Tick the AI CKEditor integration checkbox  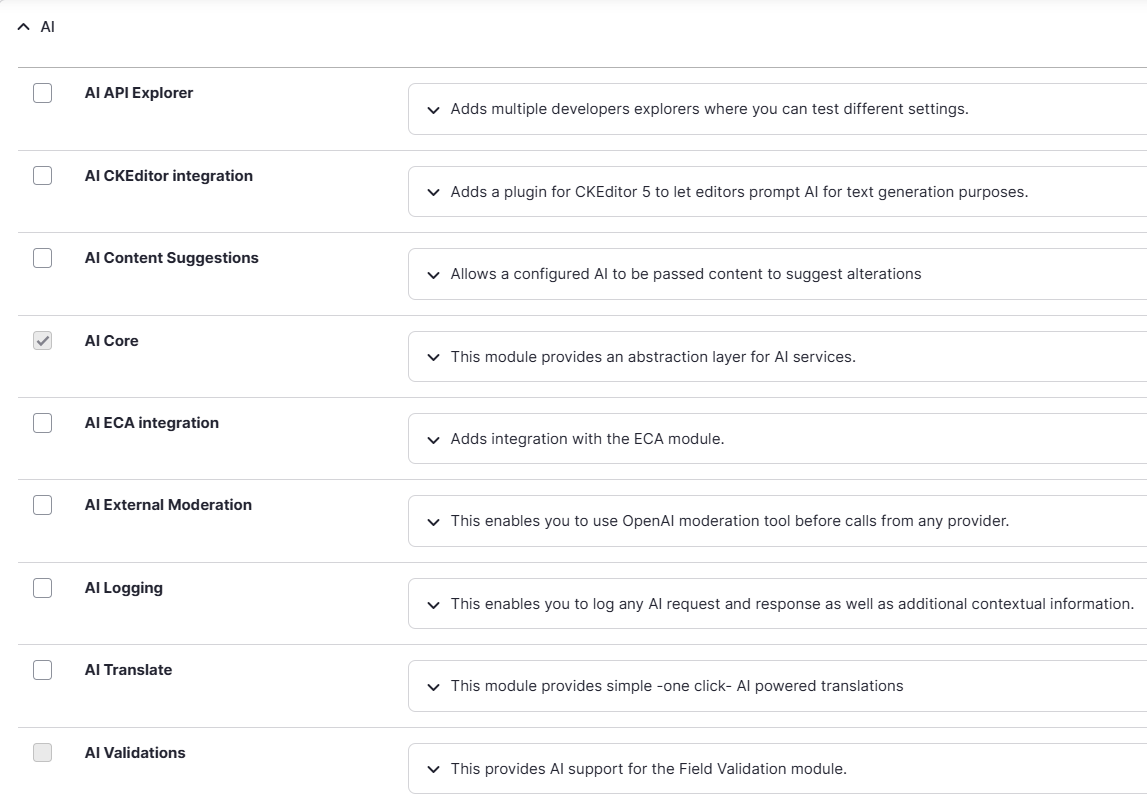click(42, 176)
